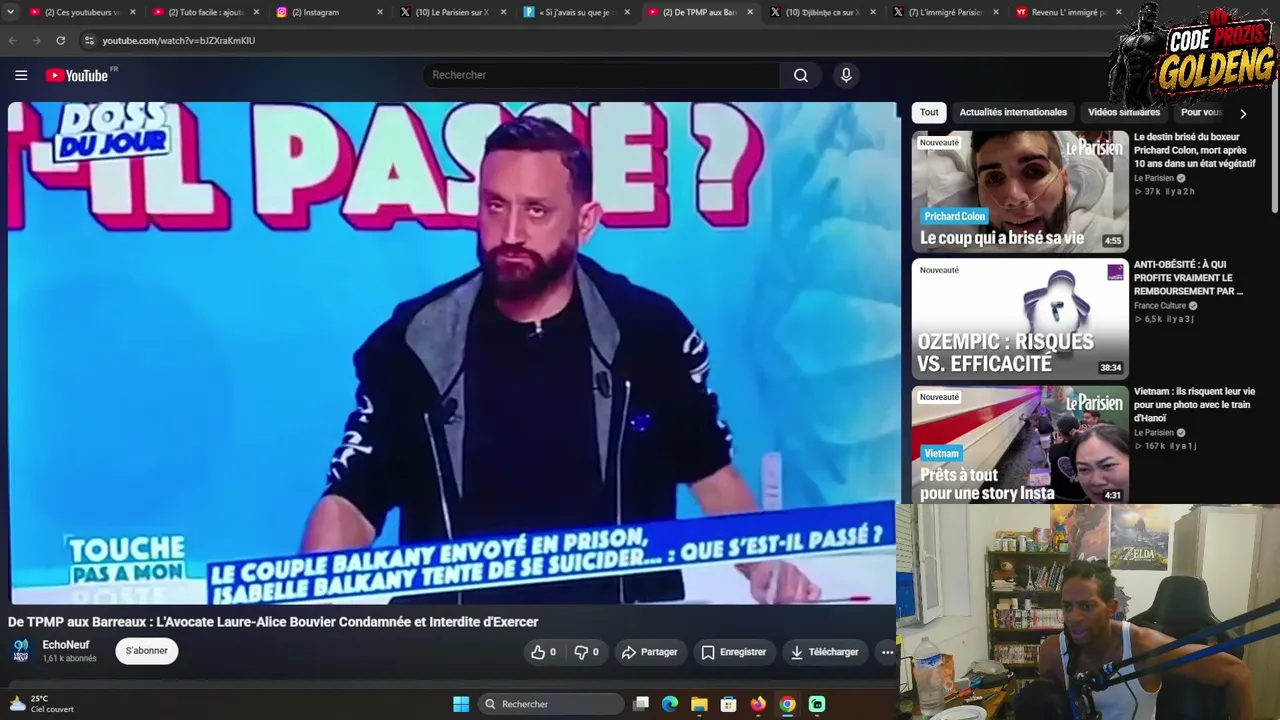Show more filter chips with the arrow
Image resolution: width=1280 pixels, height=720 pixels.
(x=1243, y=113)
